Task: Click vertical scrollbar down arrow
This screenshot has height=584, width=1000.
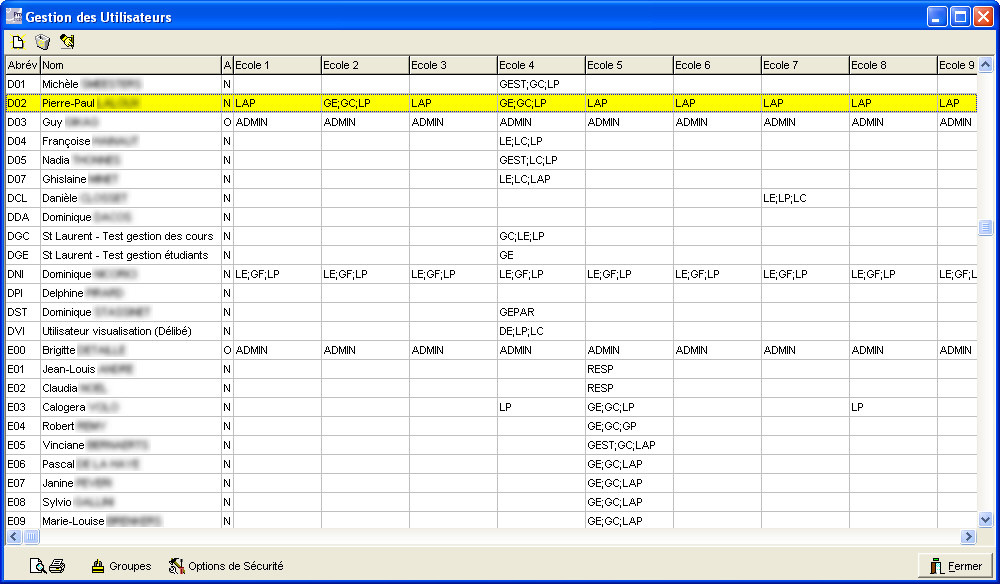Action: (985, 520)
